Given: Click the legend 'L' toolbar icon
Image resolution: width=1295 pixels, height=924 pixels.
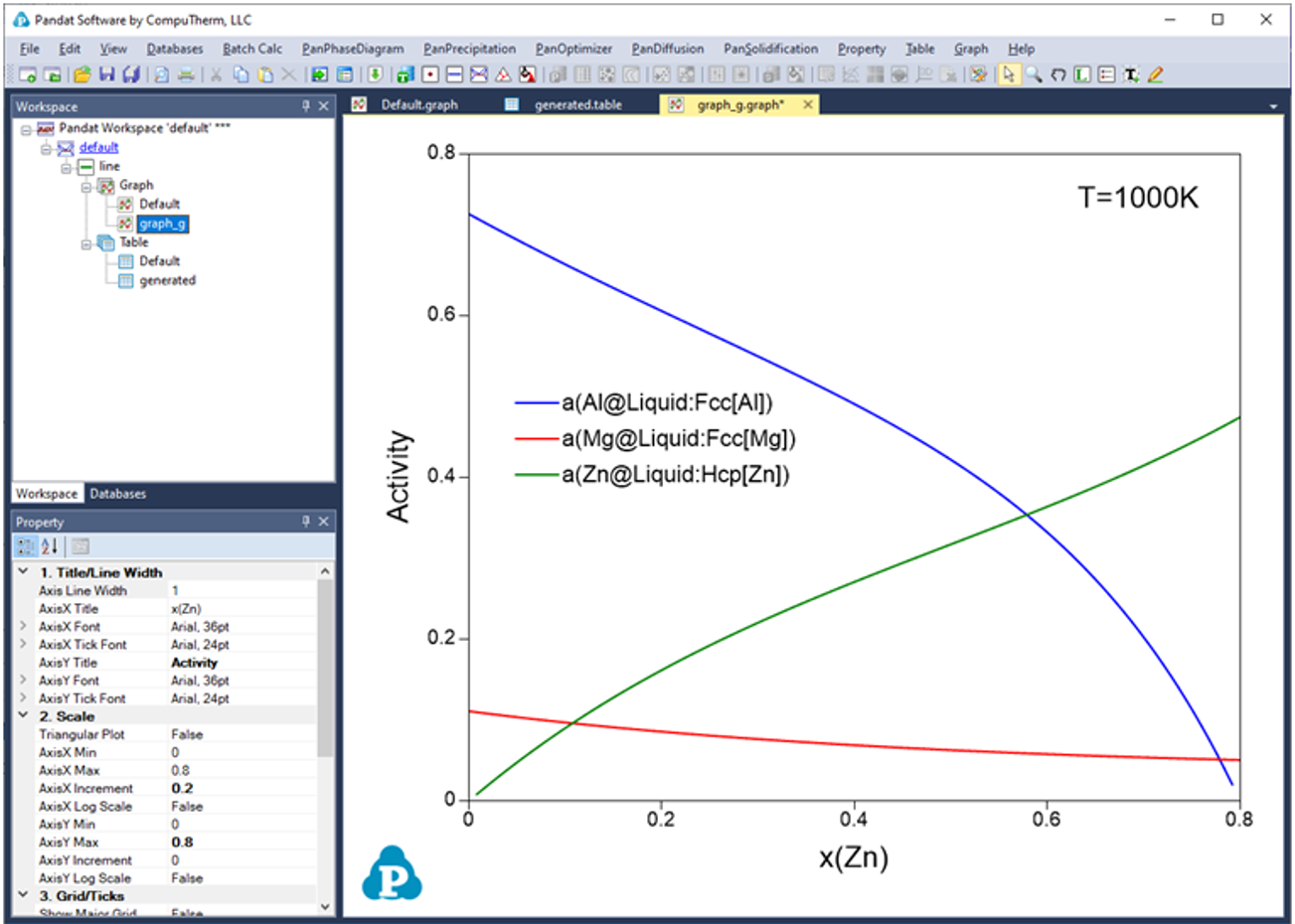Looking at the screenshot, I should click(x=1082, y=75).
